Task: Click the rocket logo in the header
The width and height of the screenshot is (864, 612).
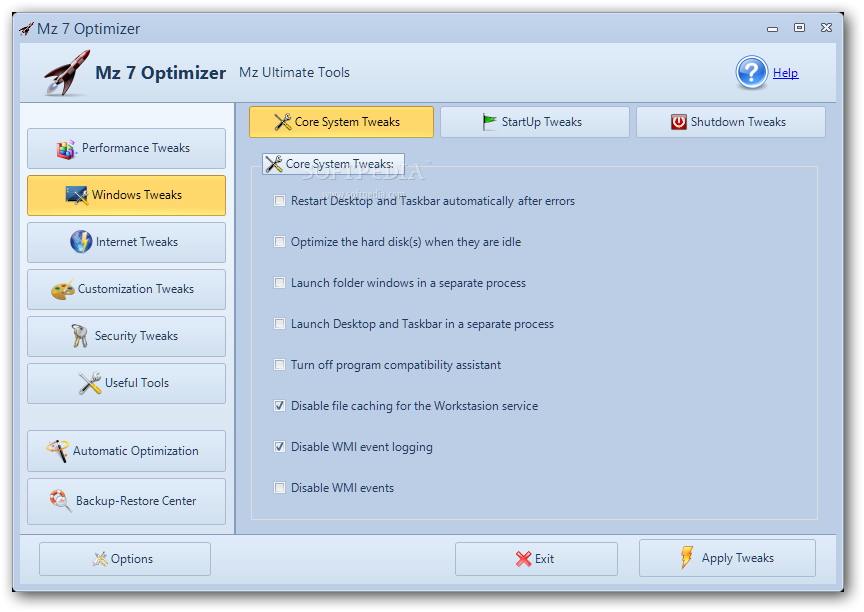Action: click(67, 73)
